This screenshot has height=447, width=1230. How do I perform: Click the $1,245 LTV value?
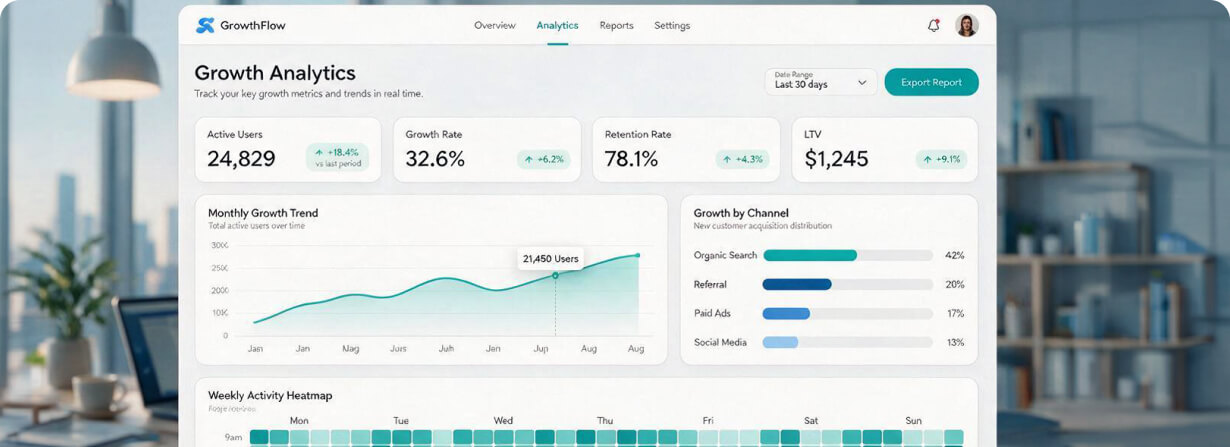836,159
